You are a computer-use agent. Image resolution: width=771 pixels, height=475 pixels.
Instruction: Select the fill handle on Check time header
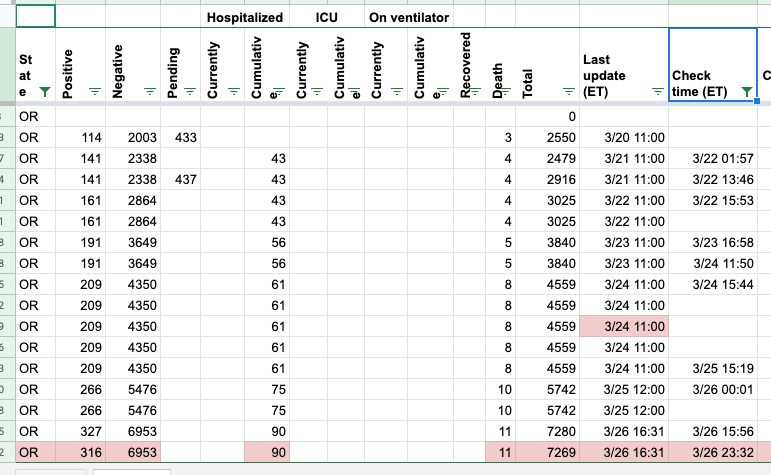click(757, 101)
